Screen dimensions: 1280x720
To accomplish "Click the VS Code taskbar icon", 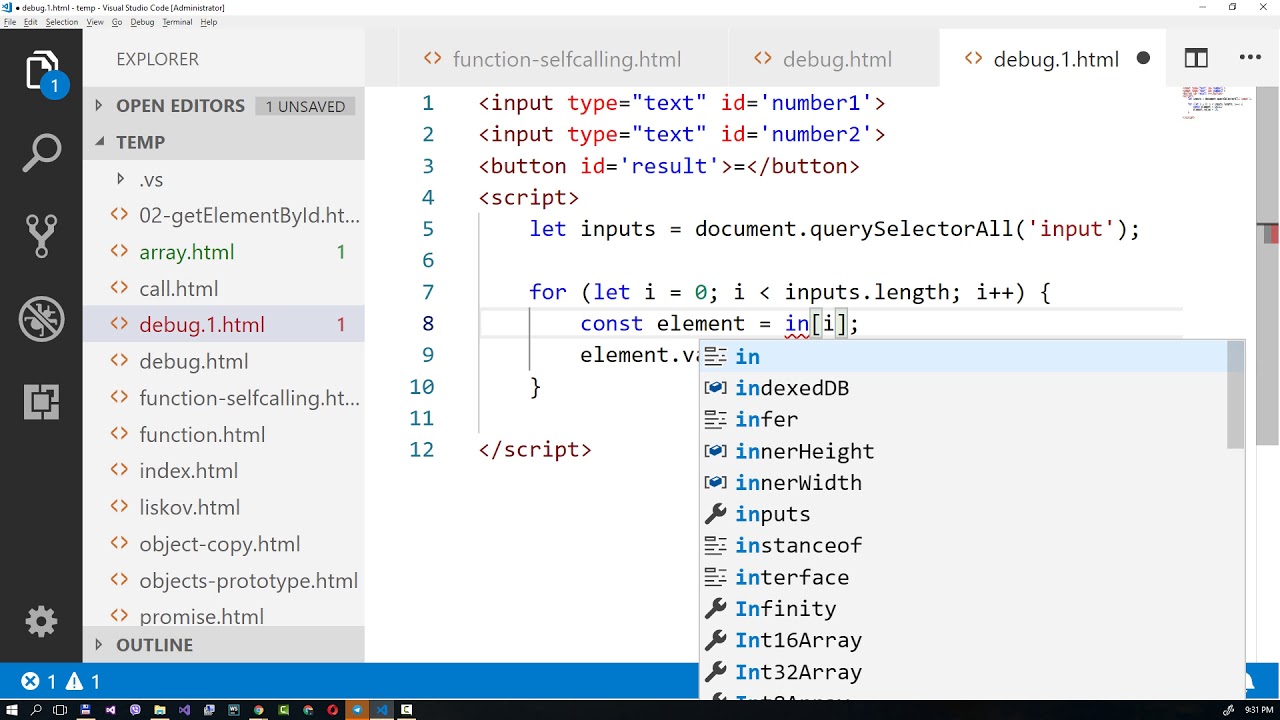I will point(382,710).
